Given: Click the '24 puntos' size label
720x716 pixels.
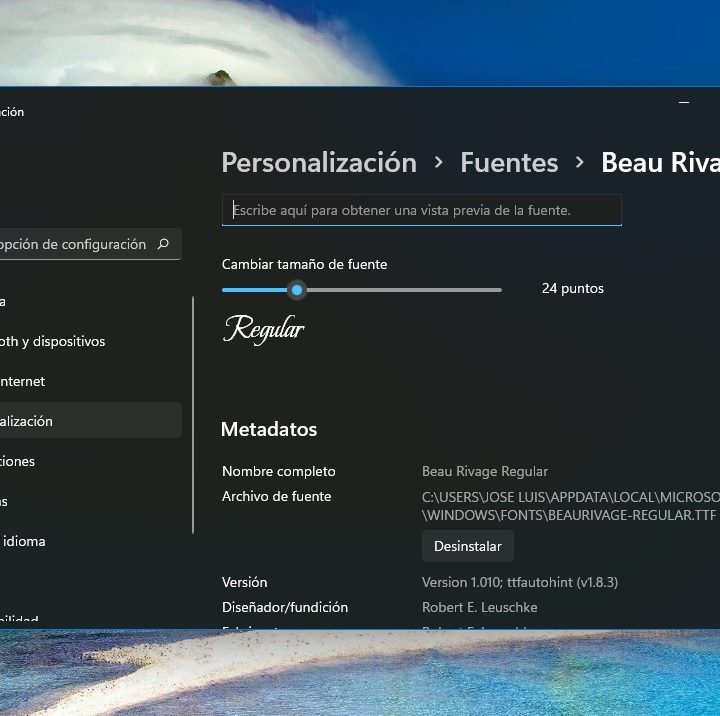Looking at the screenshot, I should (x=573, y=288).
